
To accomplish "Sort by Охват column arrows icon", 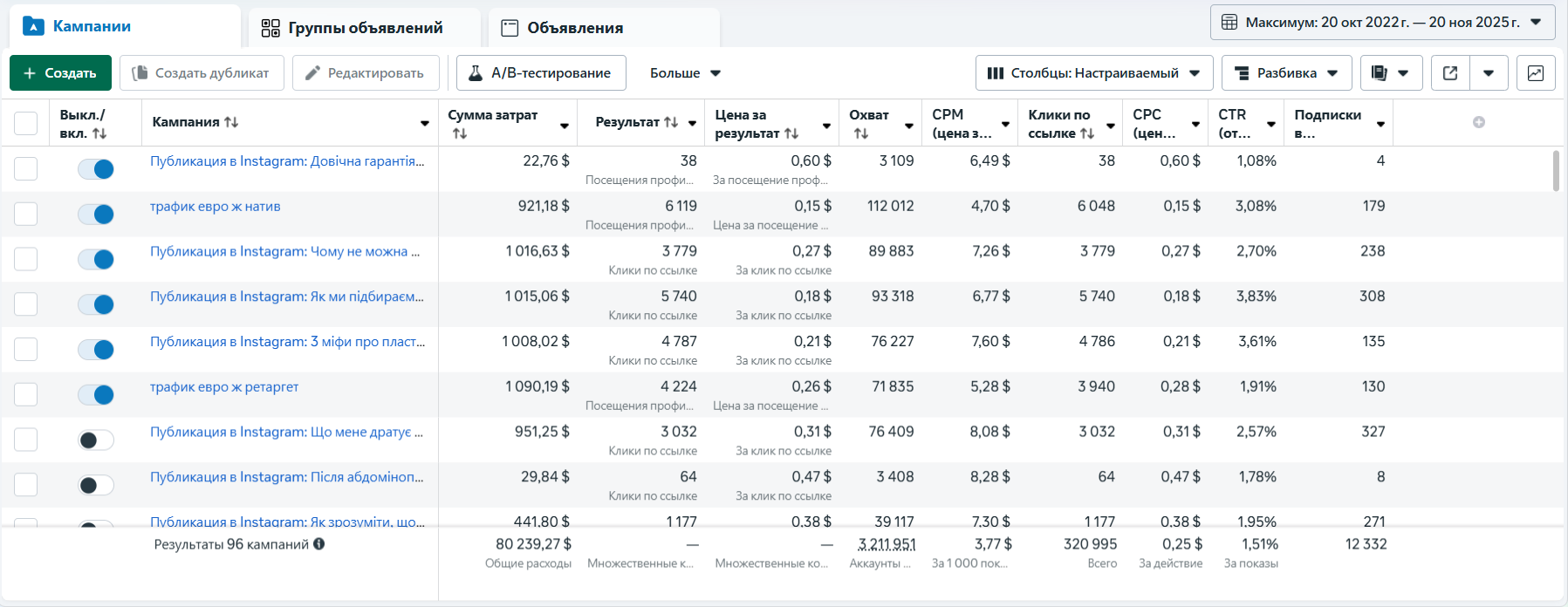I will pos(861,133).
